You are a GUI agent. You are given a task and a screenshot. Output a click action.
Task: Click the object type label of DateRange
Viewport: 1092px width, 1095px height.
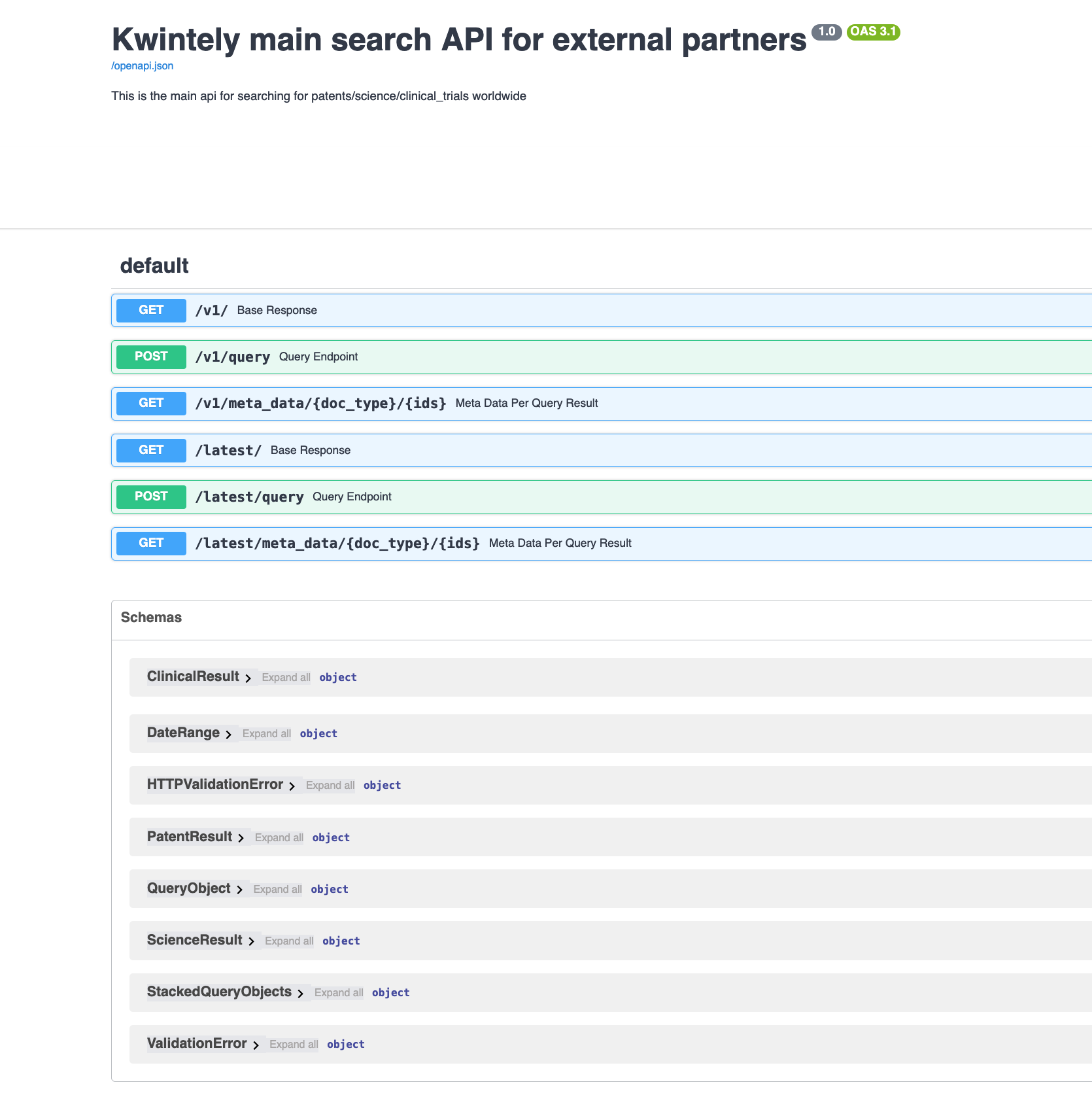tap(318, 734)
